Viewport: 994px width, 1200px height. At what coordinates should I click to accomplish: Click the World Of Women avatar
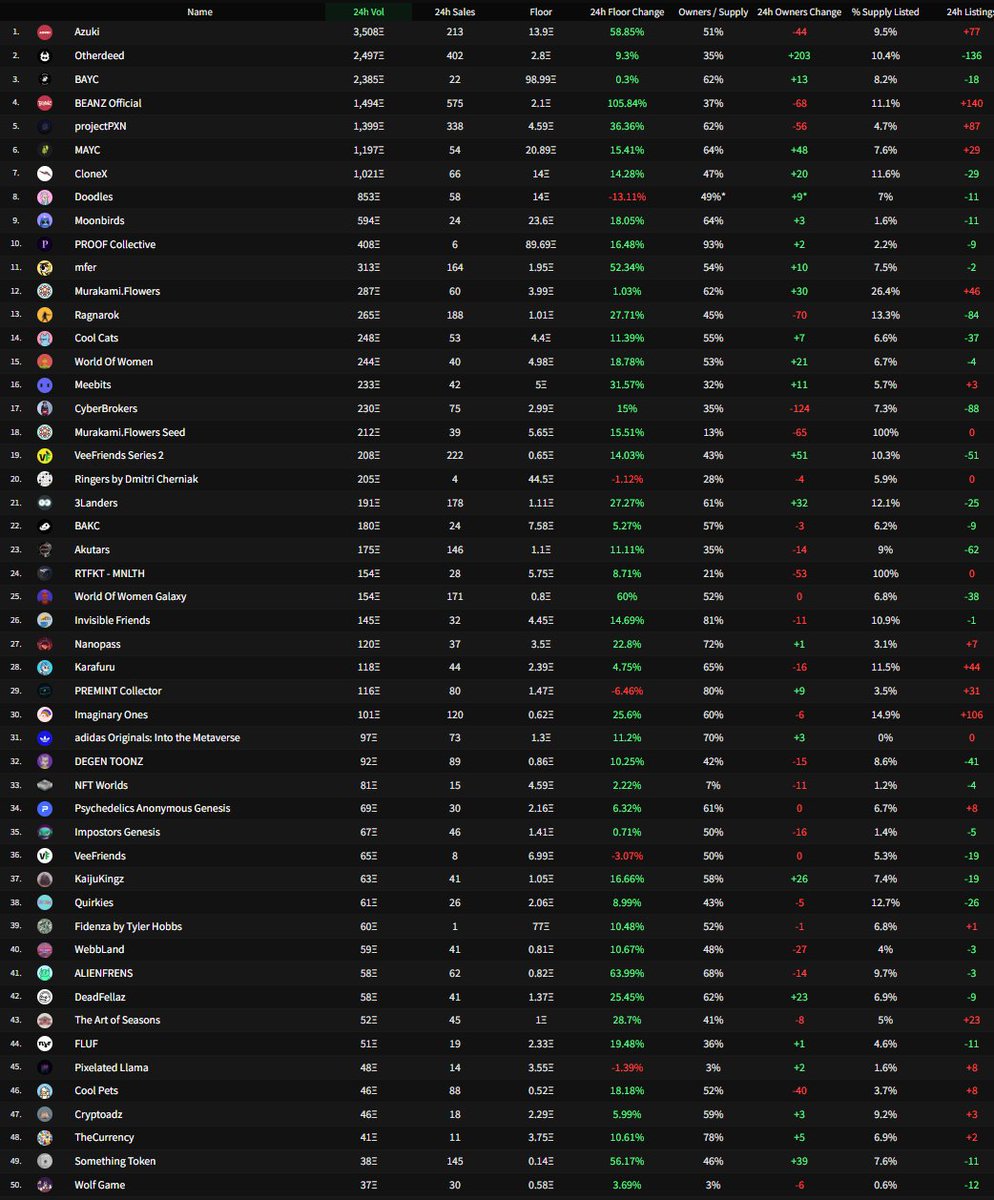click(x=45, y=362)
